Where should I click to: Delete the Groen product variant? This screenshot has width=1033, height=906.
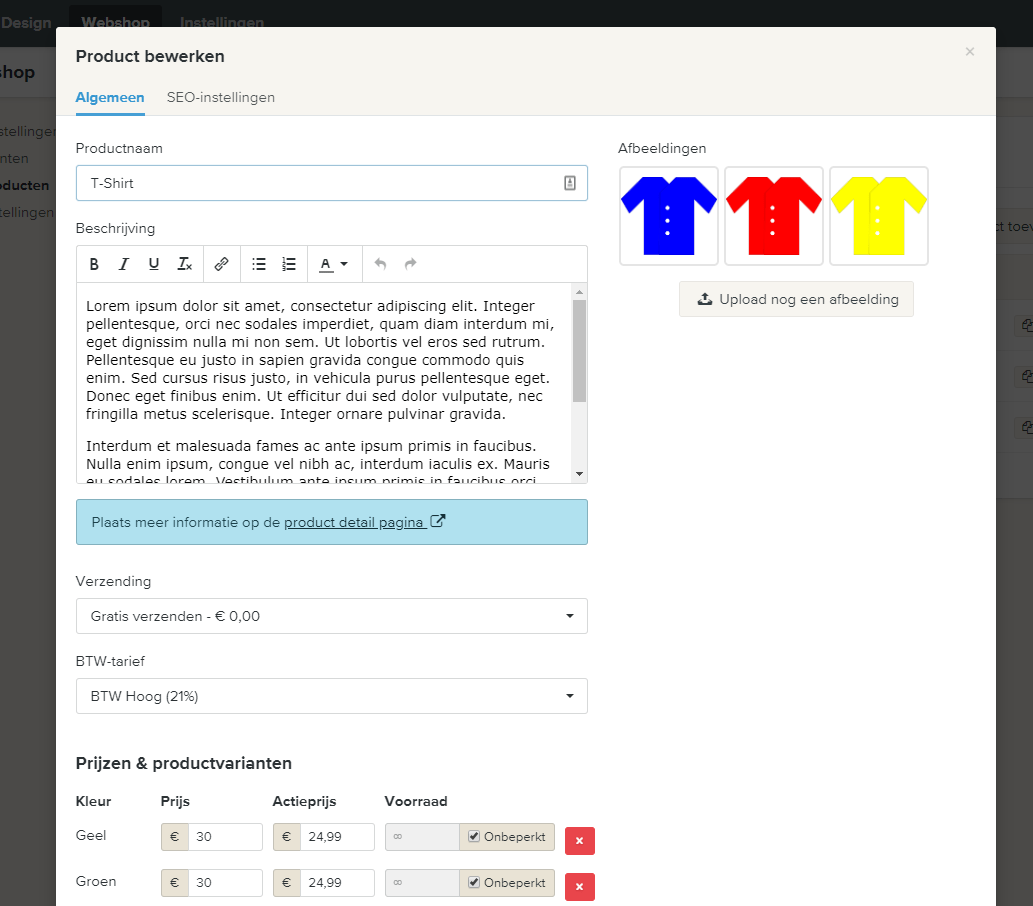pos(580,887)
